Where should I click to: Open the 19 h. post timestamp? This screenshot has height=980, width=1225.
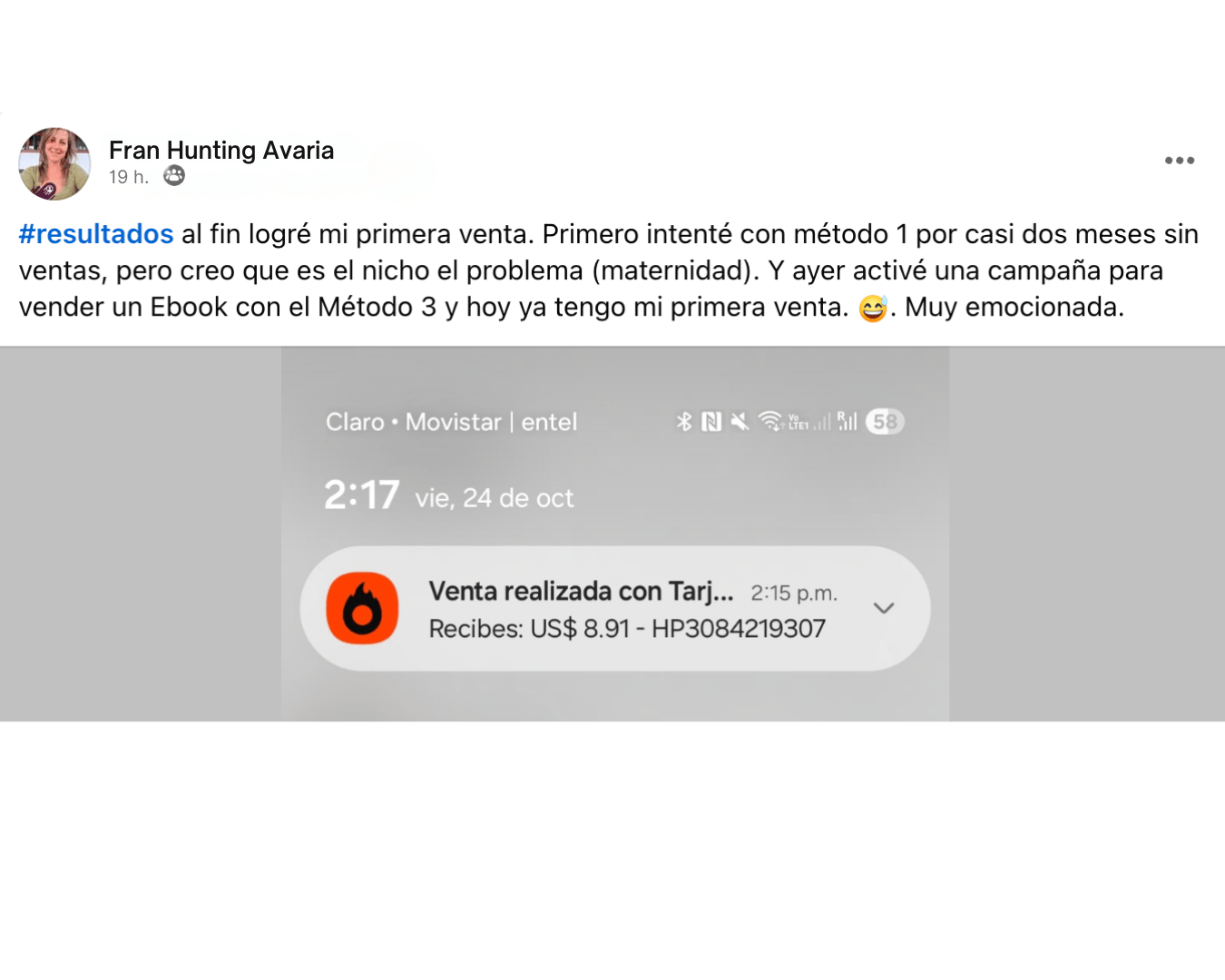tap(129, 177)
